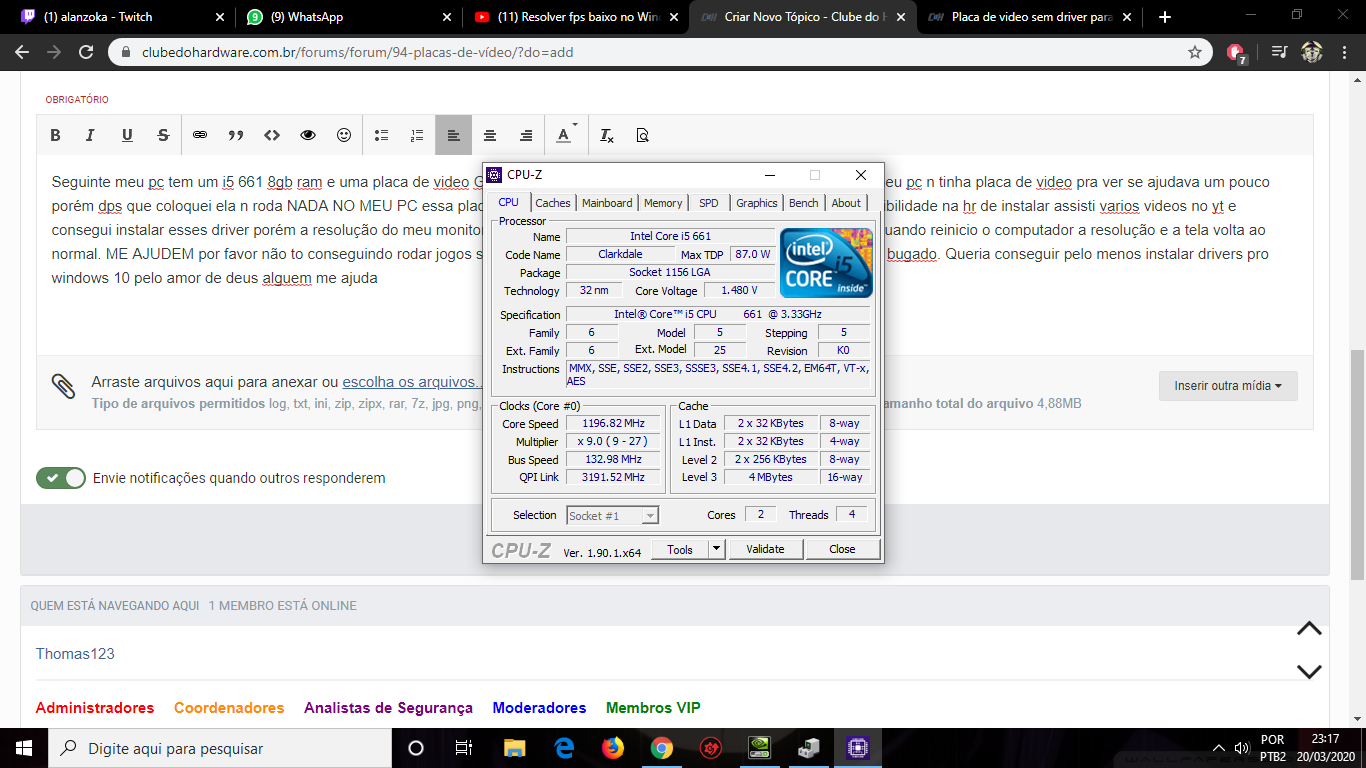Image resolution: width=1366 pixels, height=768 pixels.
Task: Click the Close button in CPU-Z
Action: click(843, 549)
